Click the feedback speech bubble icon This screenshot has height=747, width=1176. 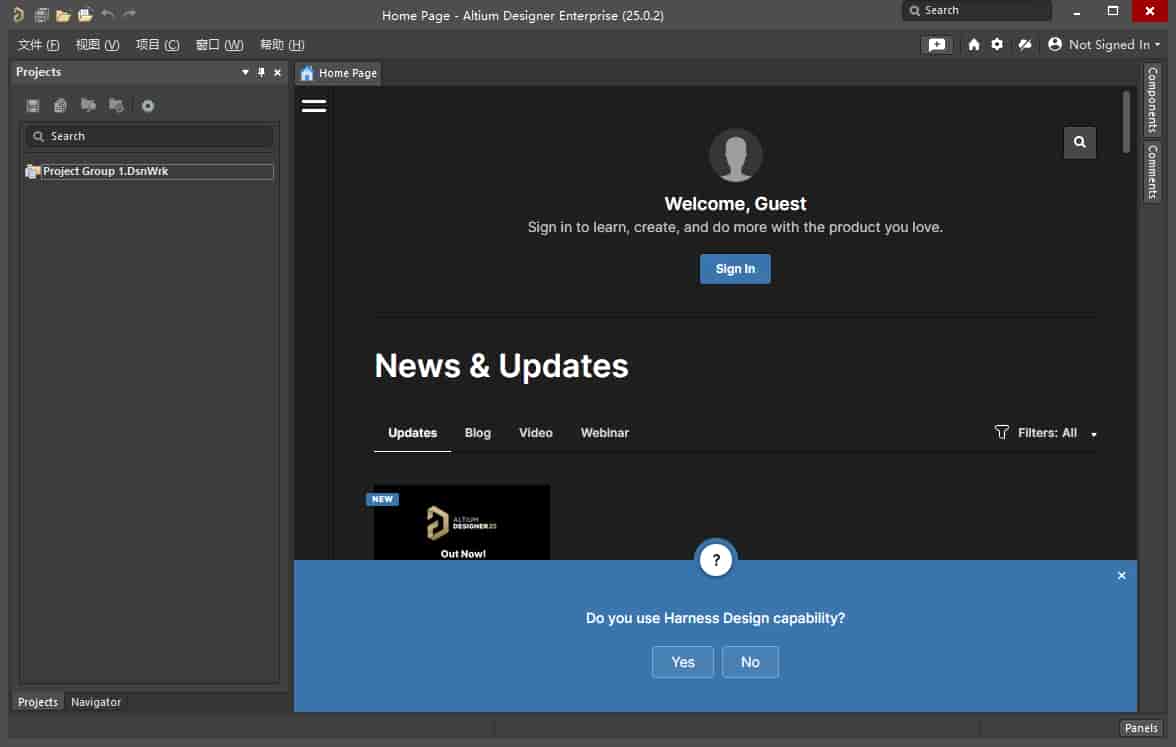pyautogui.click(x=936, y=45)
